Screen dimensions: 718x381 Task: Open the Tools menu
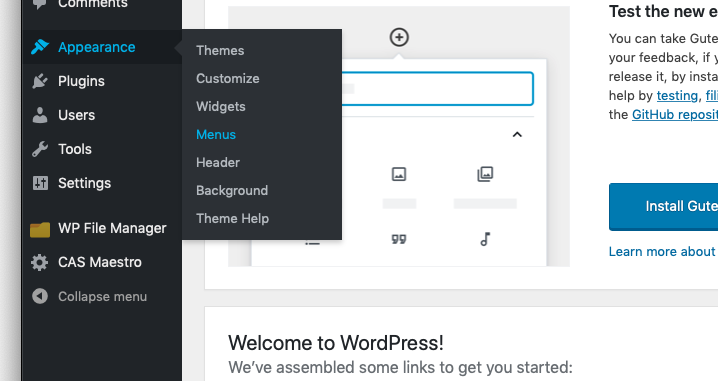[x=102, y=149]
